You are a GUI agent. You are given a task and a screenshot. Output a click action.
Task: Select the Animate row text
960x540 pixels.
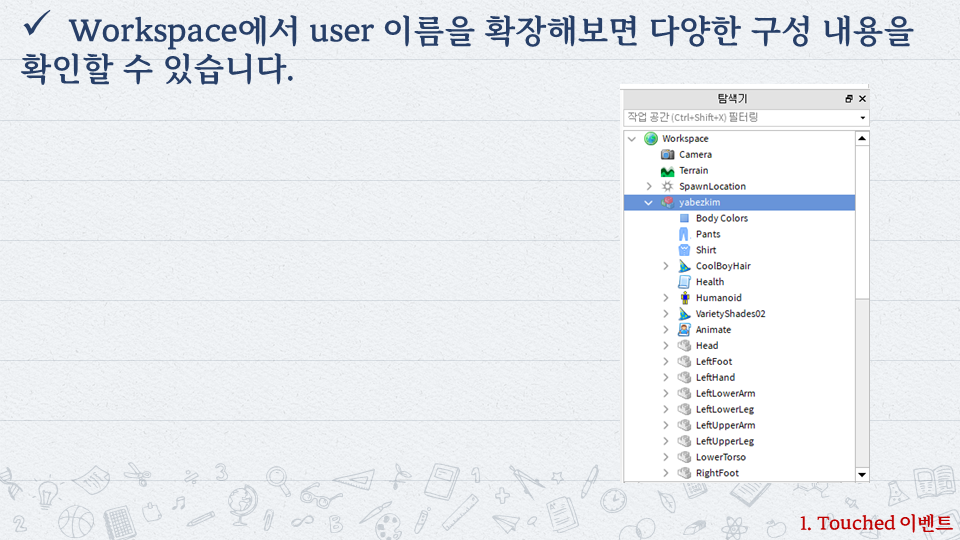click(x=713, y=329)
